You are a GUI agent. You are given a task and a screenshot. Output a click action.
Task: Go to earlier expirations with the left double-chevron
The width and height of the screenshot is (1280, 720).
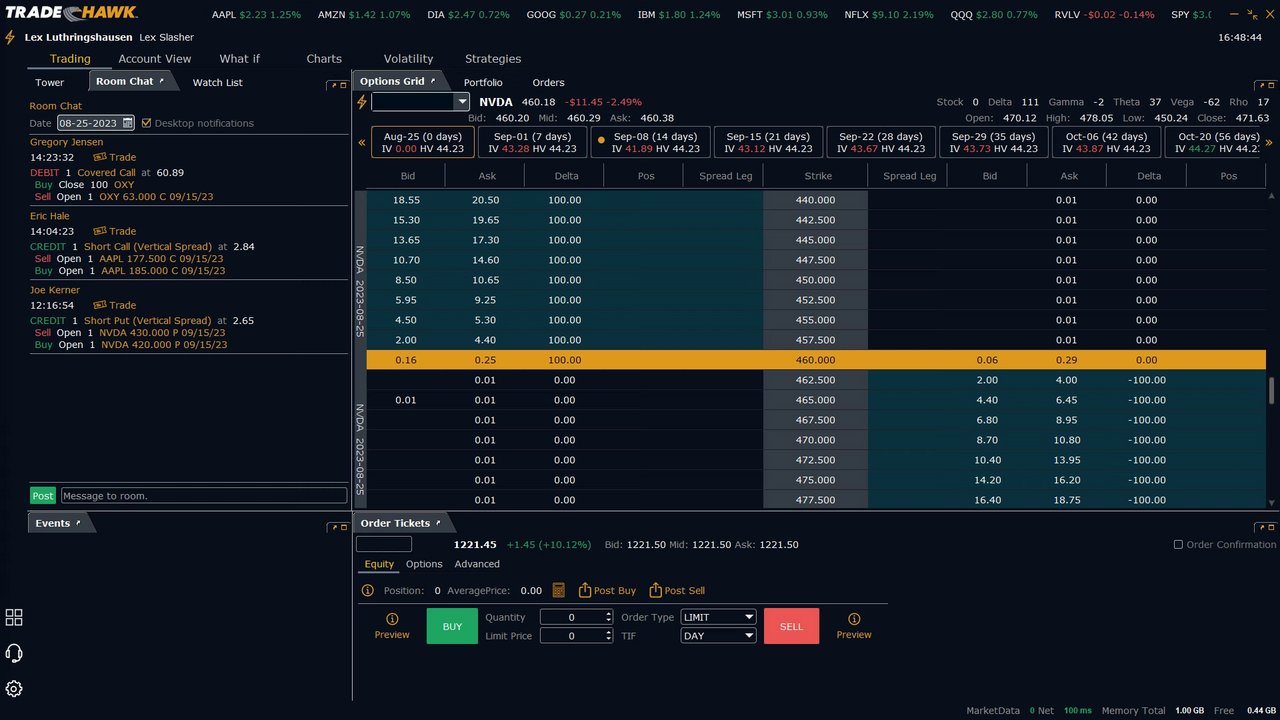point(362,142)
